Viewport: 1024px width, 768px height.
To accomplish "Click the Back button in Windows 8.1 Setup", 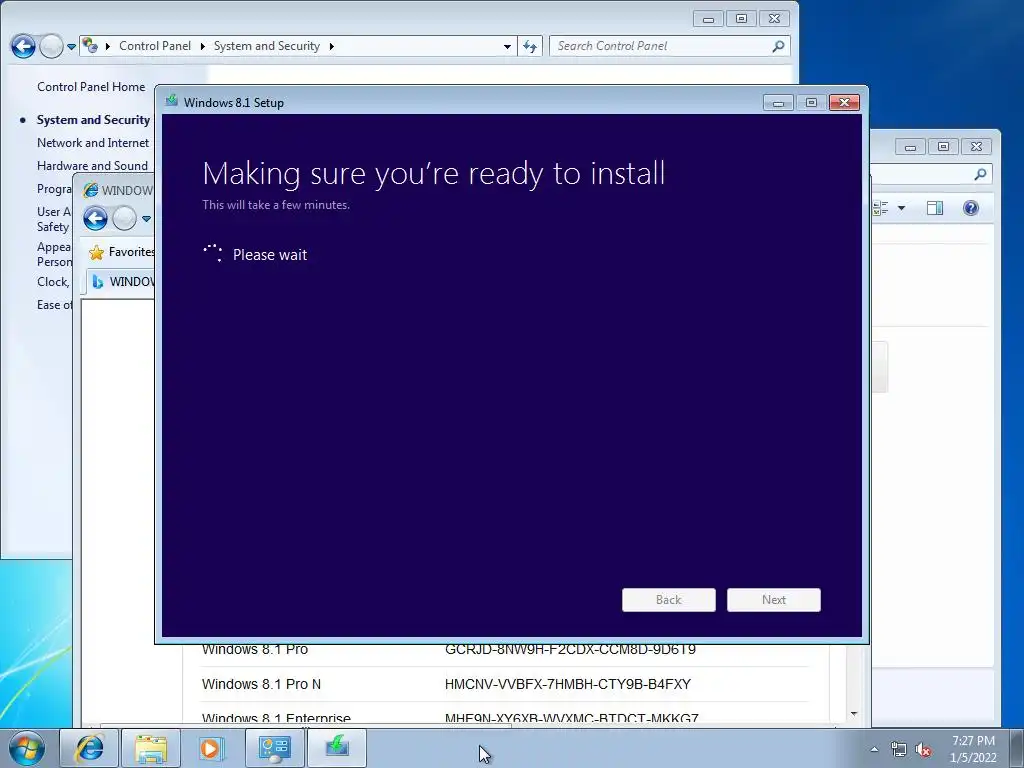I will click(x=669, y=600).
